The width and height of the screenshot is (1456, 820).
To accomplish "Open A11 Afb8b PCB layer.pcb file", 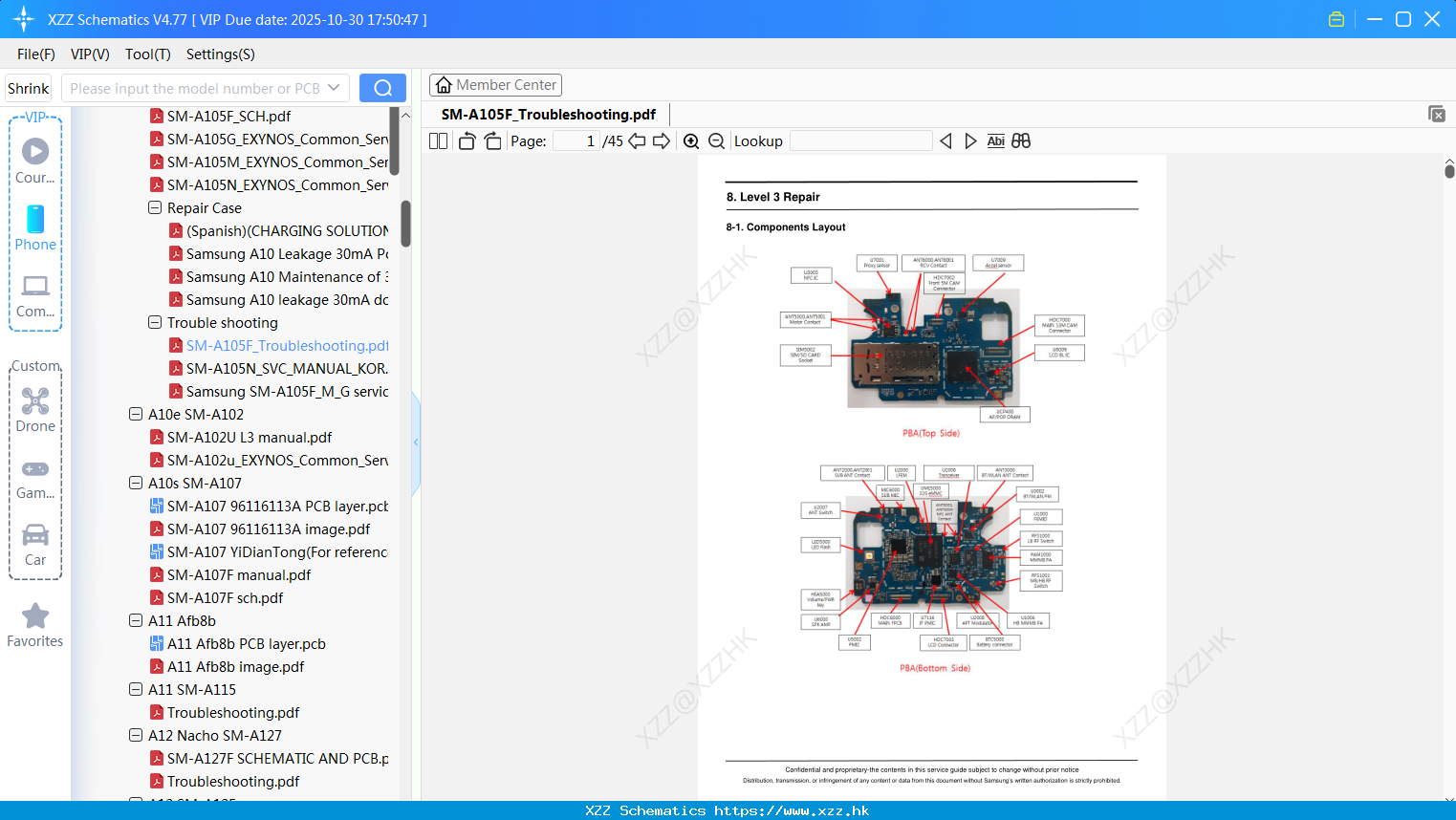I will pos(238,644).
